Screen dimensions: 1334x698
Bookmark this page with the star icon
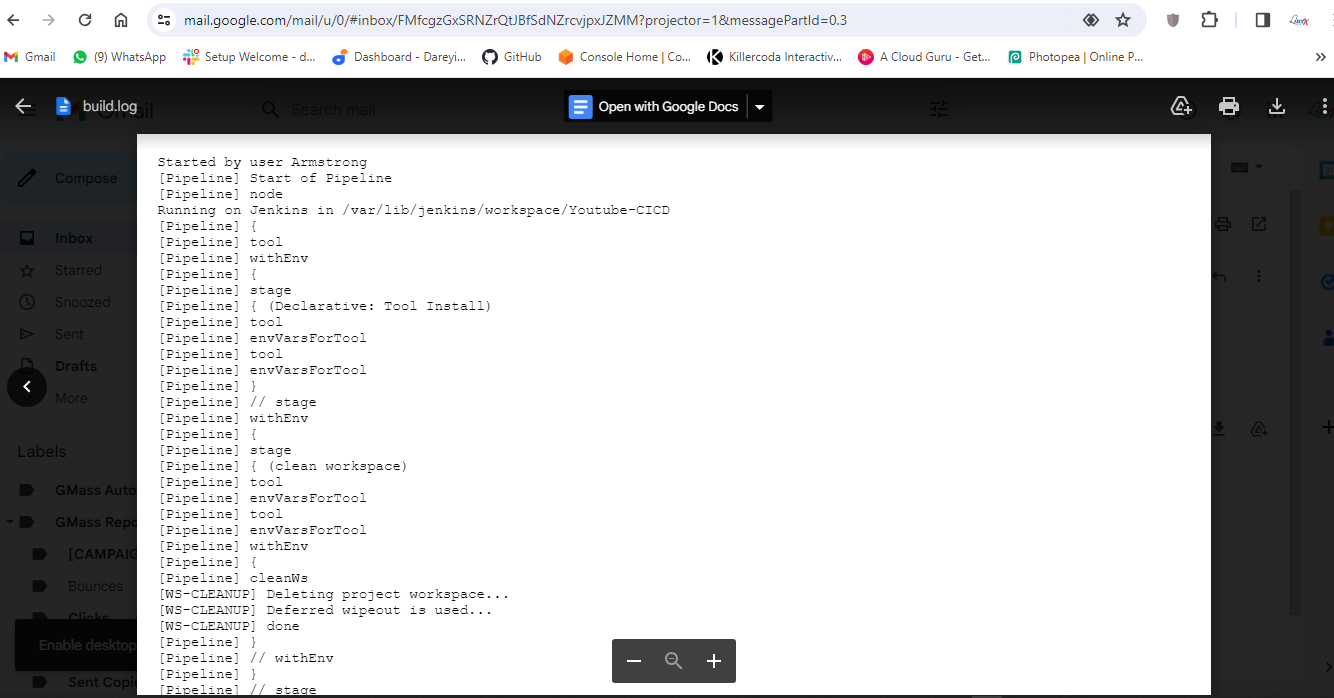coord(1123,20)
